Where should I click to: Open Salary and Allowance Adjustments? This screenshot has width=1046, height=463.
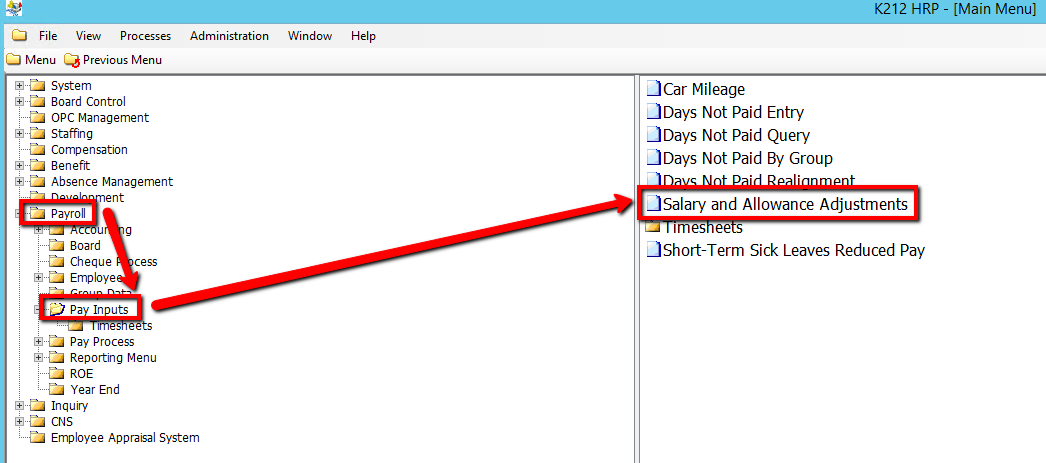click(785, 204)
